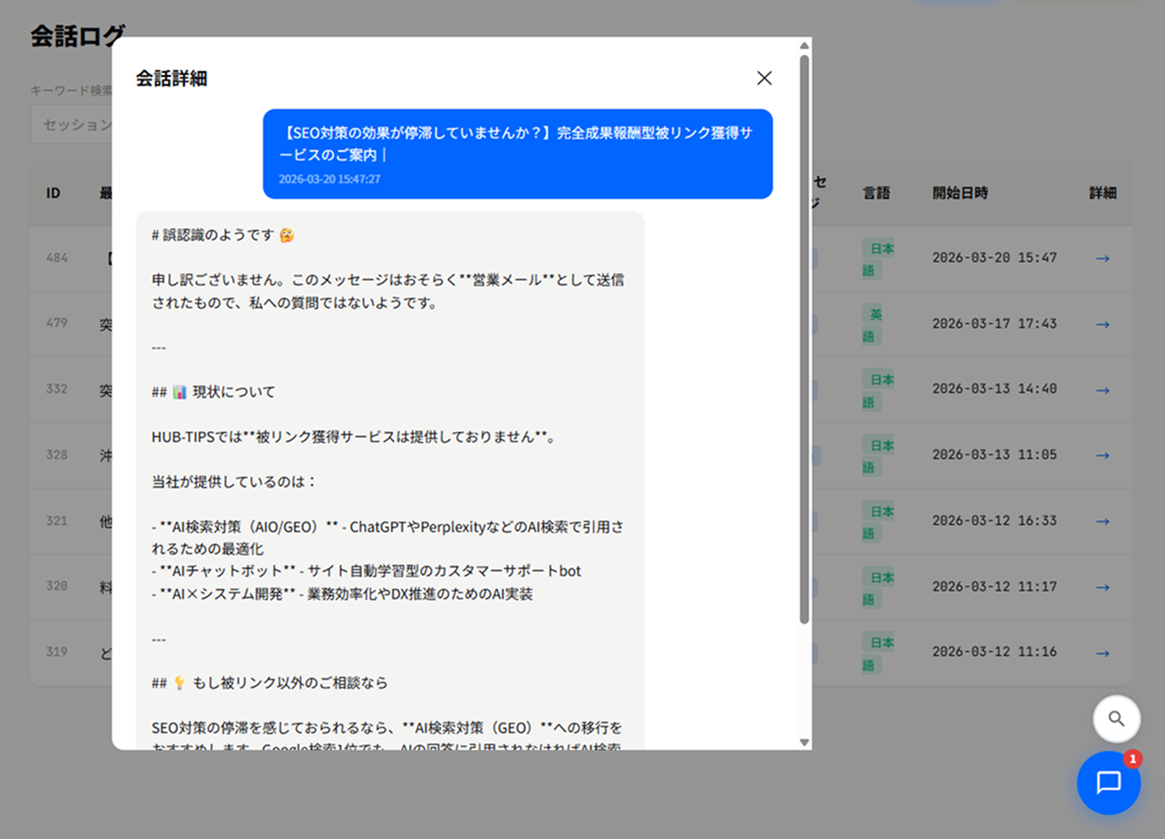Viewport: 1165px width, 839px height.
Task: Click the date 2026-03-12 16:33
Action: [994, 520]
